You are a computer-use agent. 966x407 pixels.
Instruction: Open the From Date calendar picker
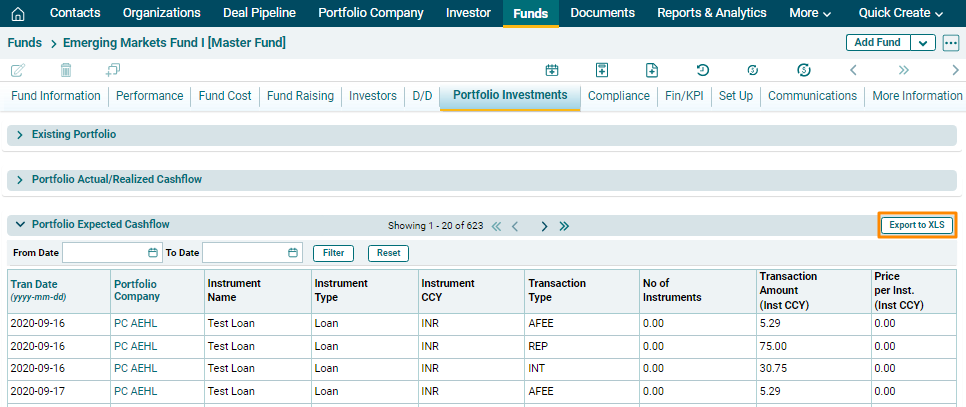(153, 253)
